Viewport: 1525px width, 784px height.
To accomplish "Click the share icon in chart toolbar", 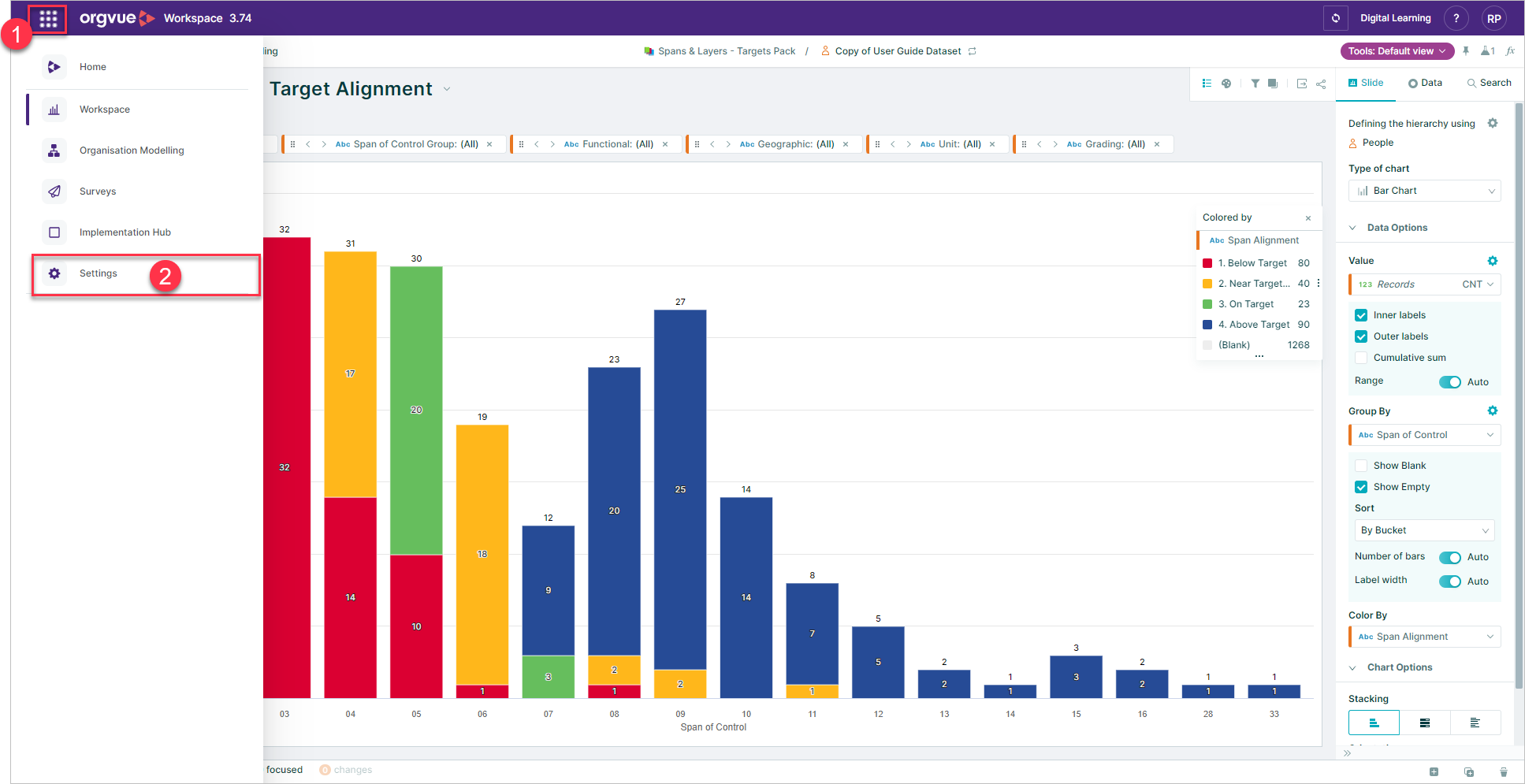I will point(1322,84).
